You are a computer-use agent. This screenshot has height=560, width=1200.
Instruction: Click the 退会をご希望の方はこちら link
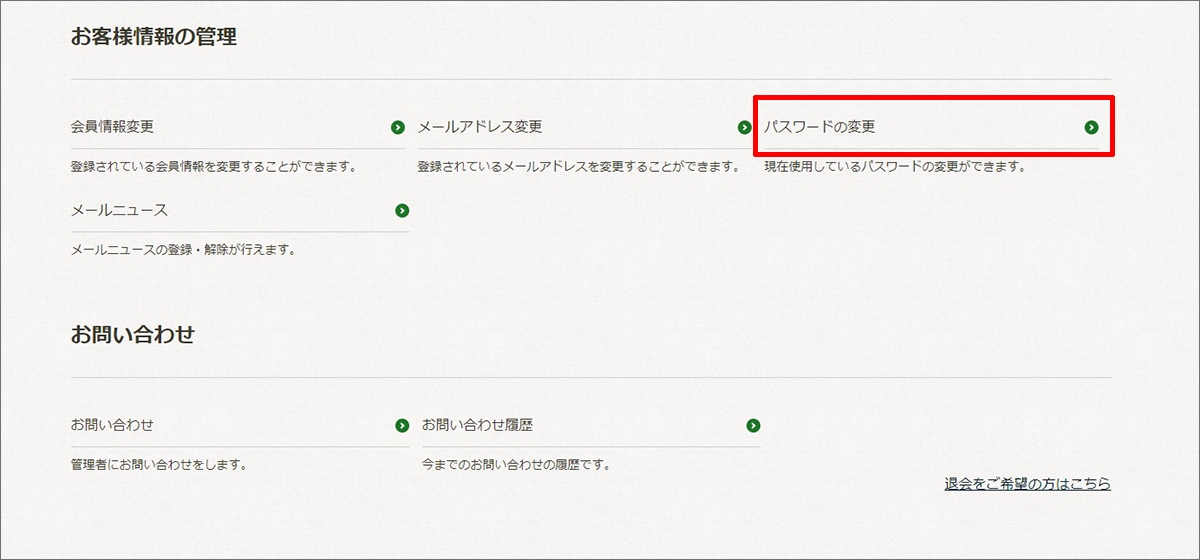[x=1027, y=484]
